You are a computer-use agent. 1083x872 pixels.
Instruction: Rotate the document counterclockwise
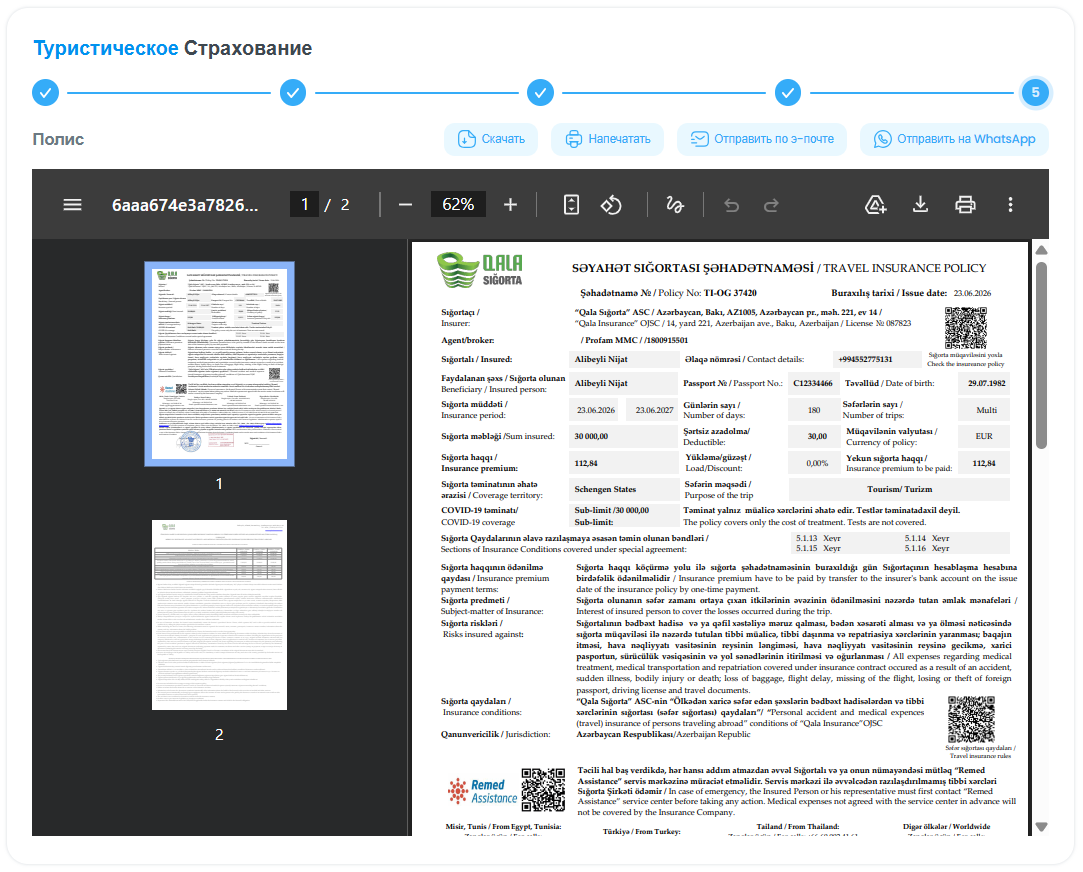pyautogui.click(x=611, y=205)
